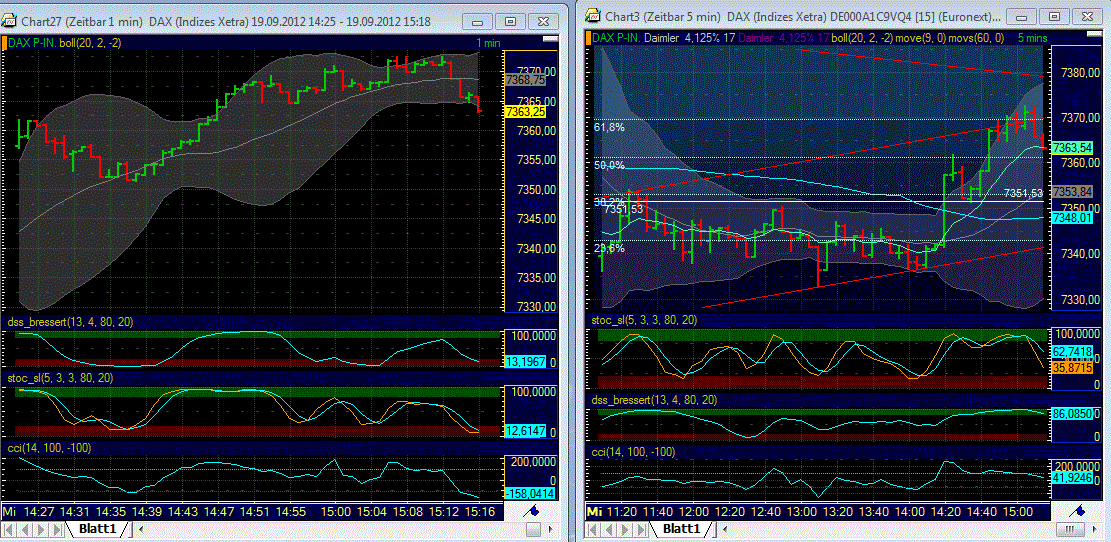
Task: Select the Blatt1 tab in Chart27
Action: pos(97,529)
